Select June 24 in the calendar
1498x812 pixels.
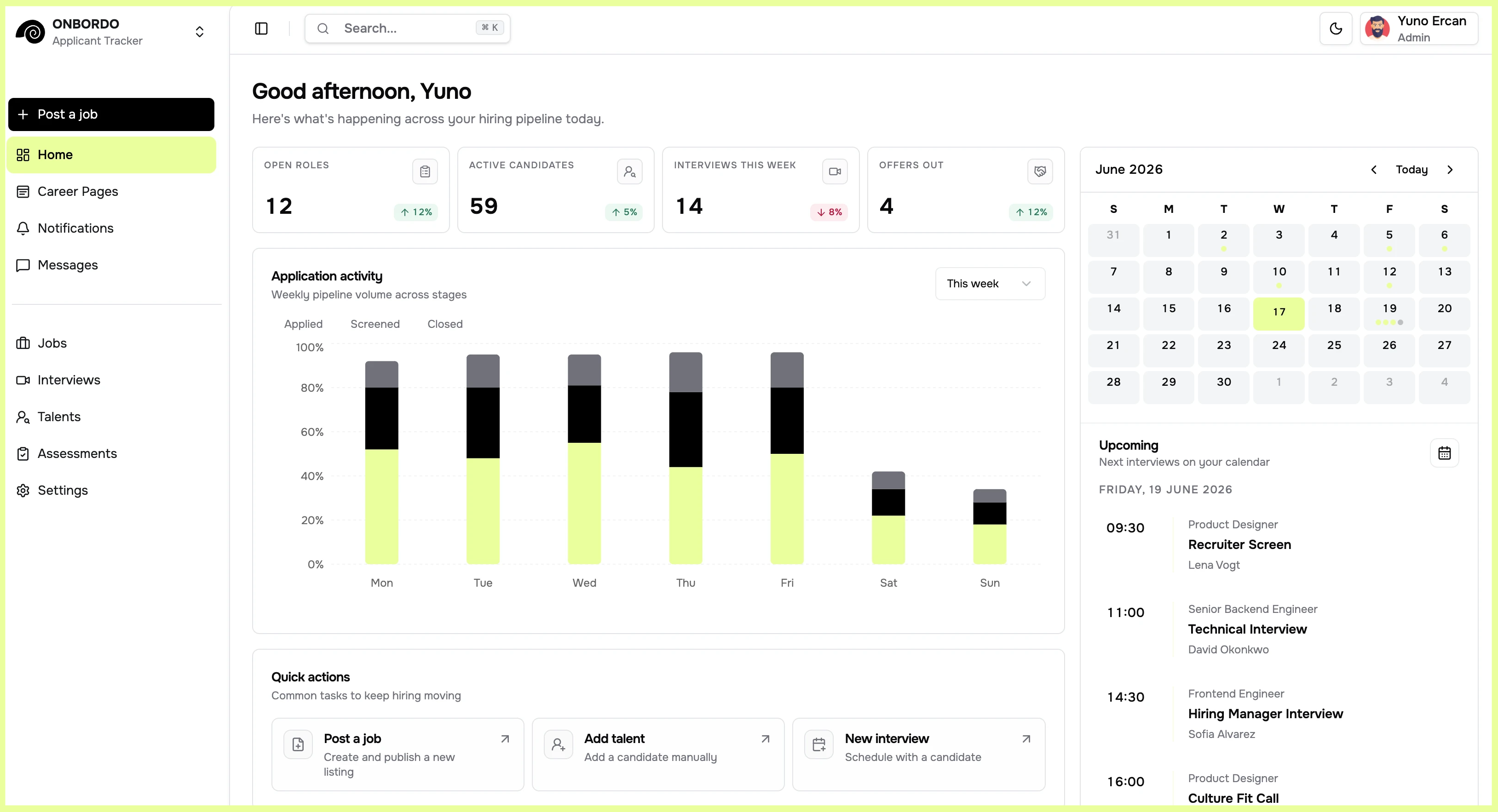point(1279,350)
